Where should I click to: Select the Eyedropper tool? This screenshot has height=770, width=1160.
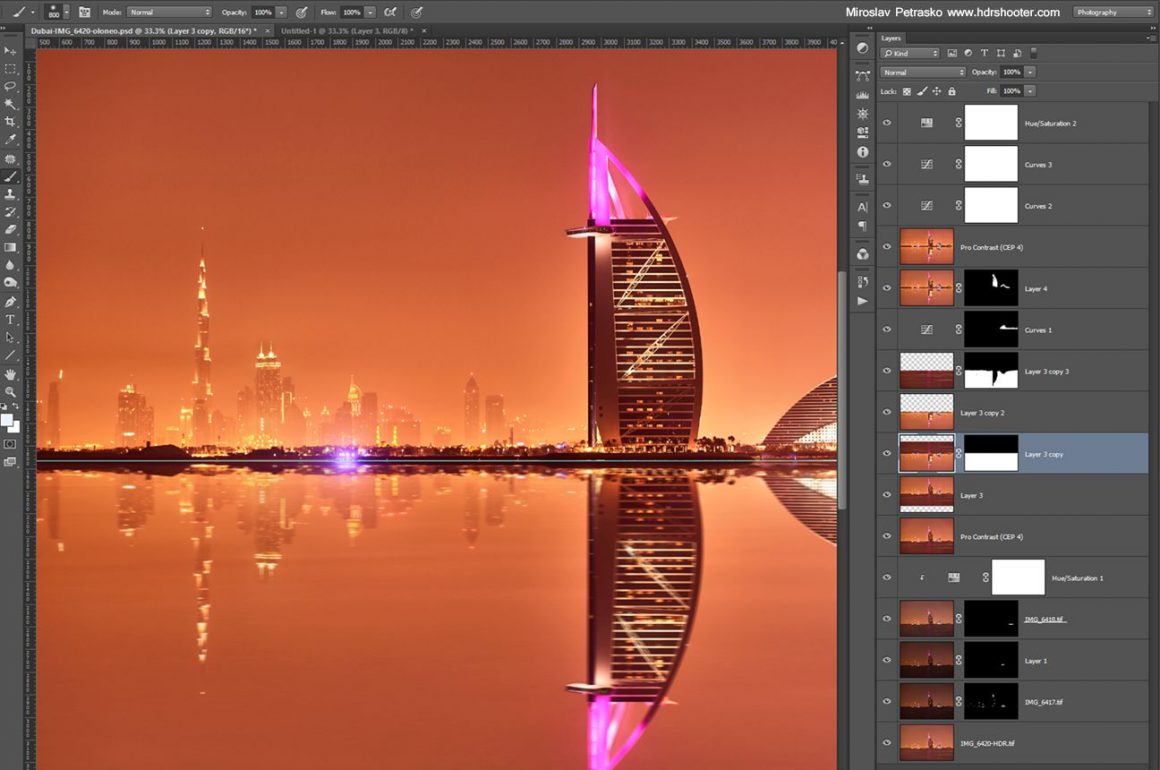[10, 140]
